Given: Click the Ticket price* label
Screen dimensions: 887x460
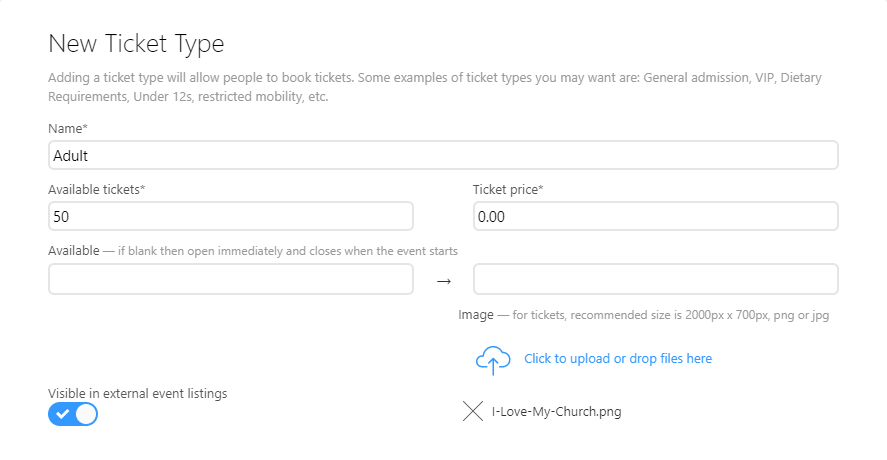Looking at the screenshot, I should [508, 190].
